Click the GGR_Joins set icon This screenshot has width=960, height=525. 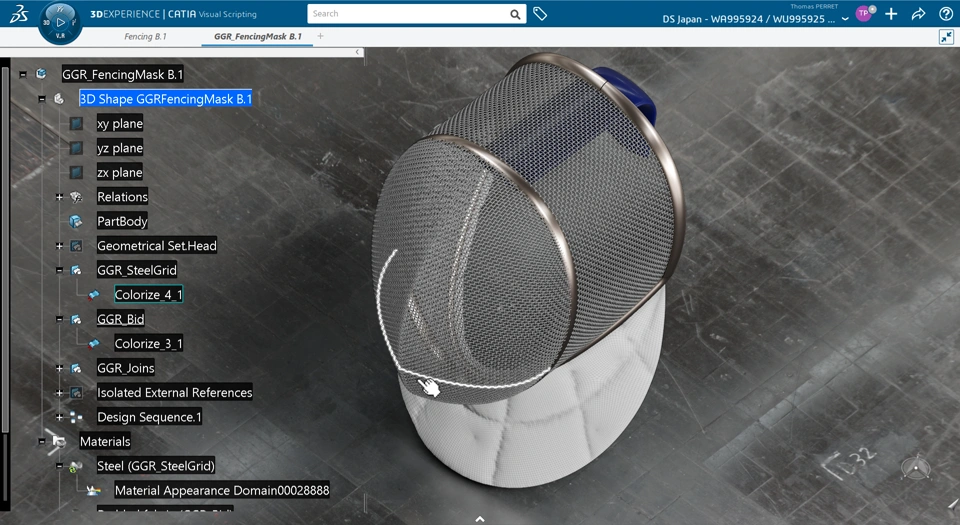76,368
